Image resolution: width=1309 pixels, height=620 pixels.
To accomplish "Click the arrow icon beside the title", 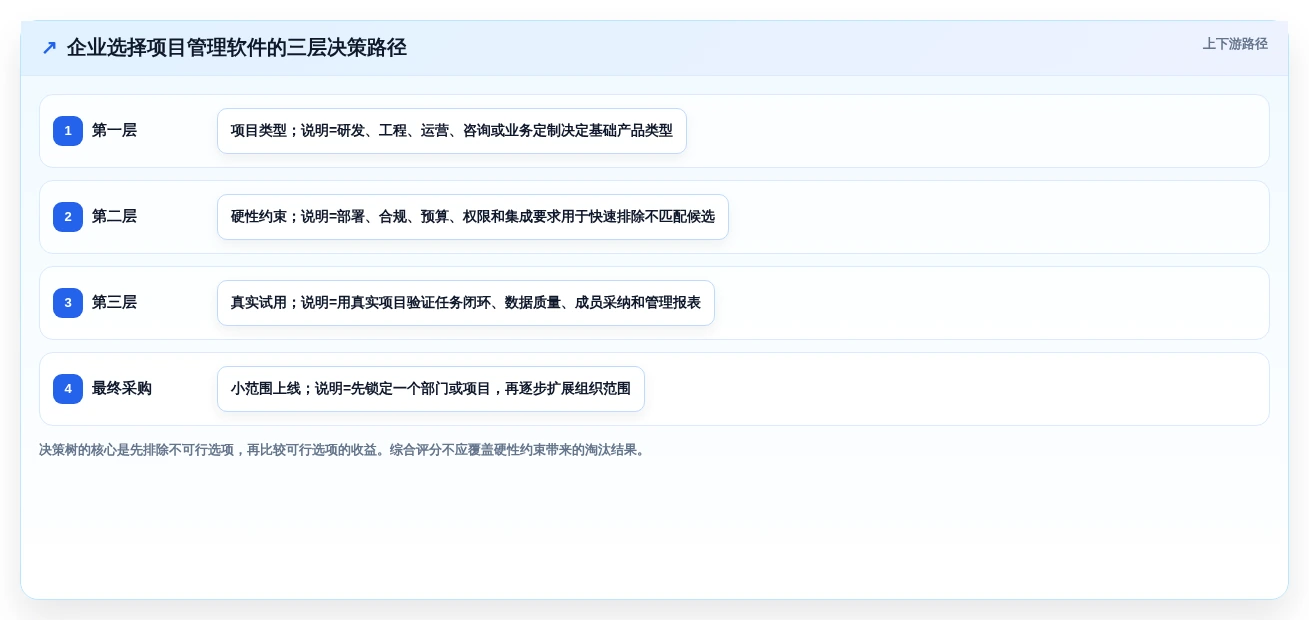I will [49, 48].
